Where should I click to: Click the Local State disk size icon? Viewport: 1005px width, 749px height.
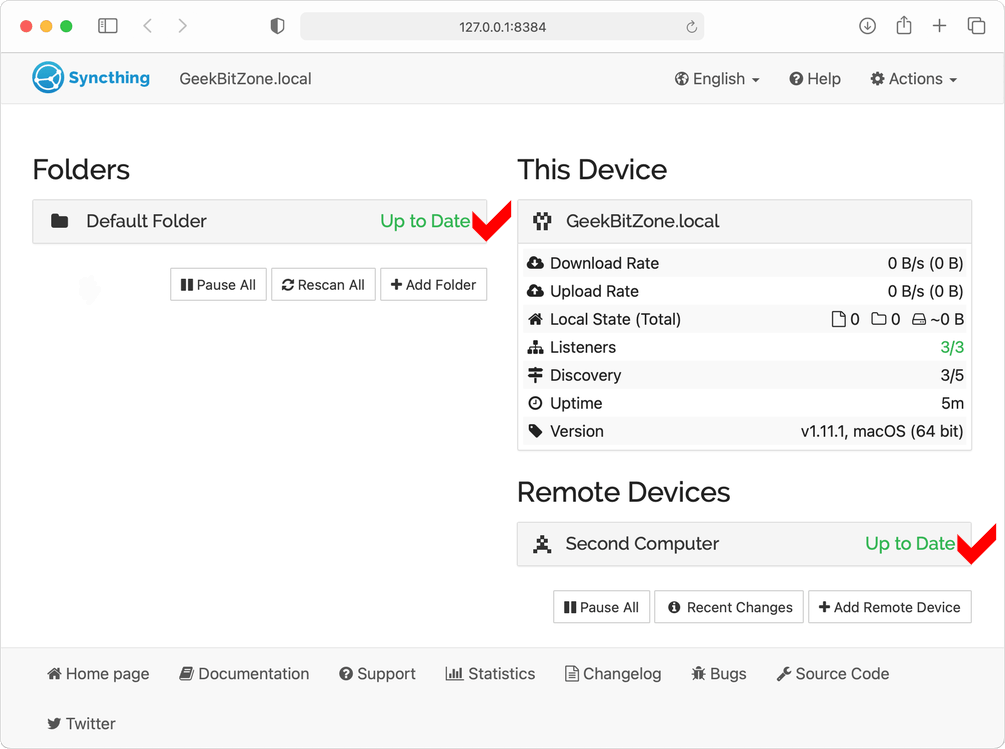click(919, 319)
